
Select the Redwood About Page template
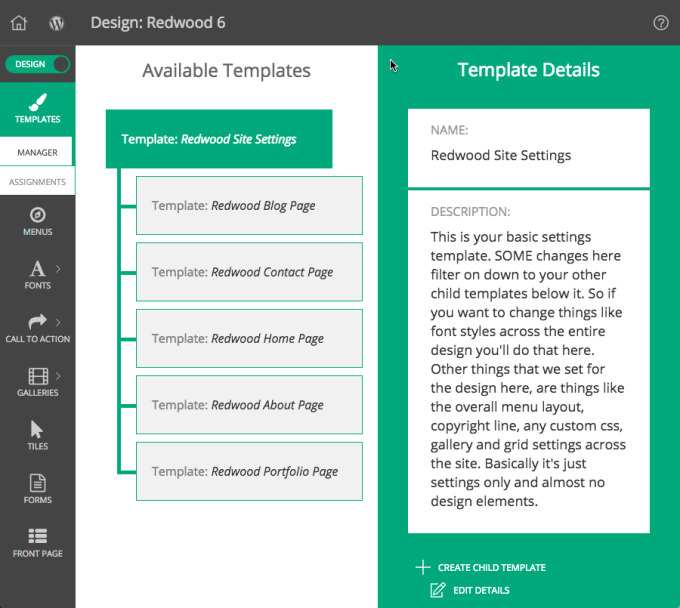(x=249, y=405)
